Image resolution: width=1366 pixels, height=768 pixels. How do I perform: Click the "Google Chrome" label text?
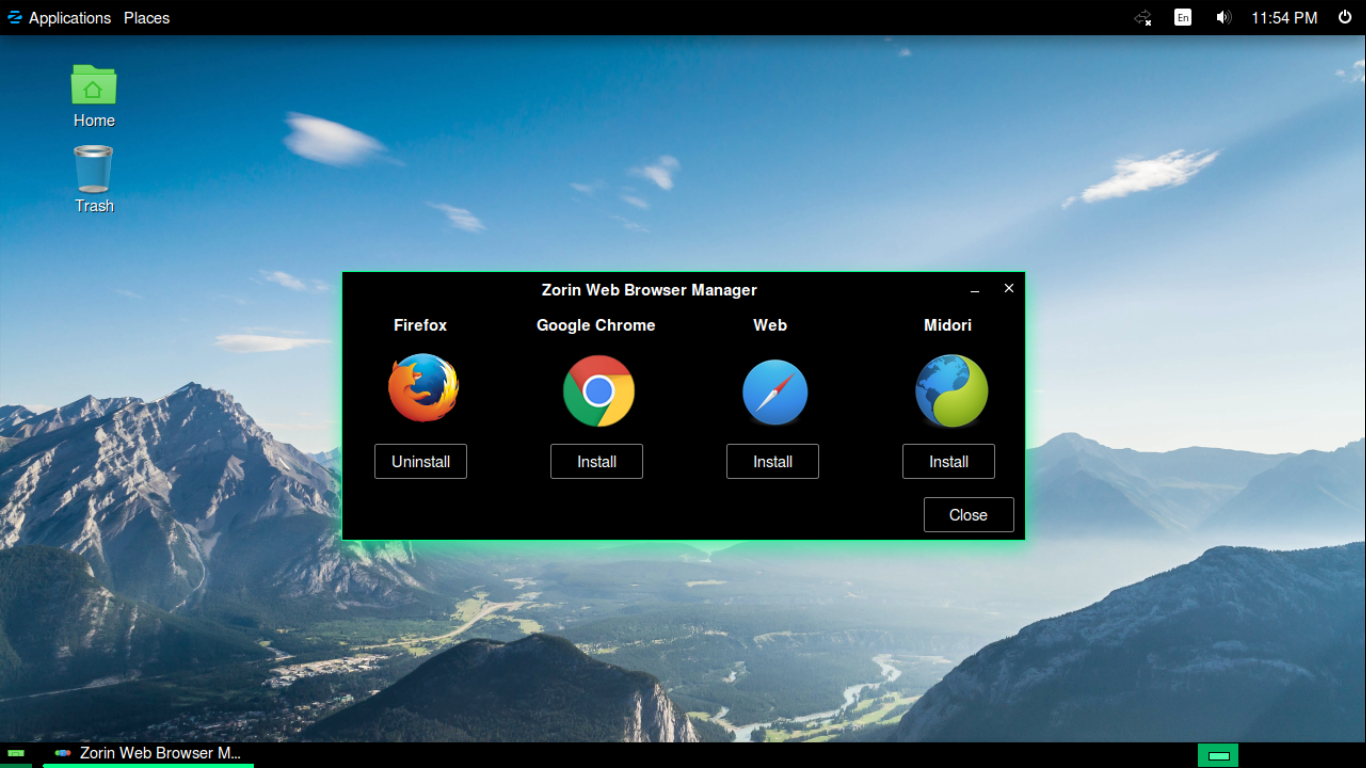[x=596, y=325]
